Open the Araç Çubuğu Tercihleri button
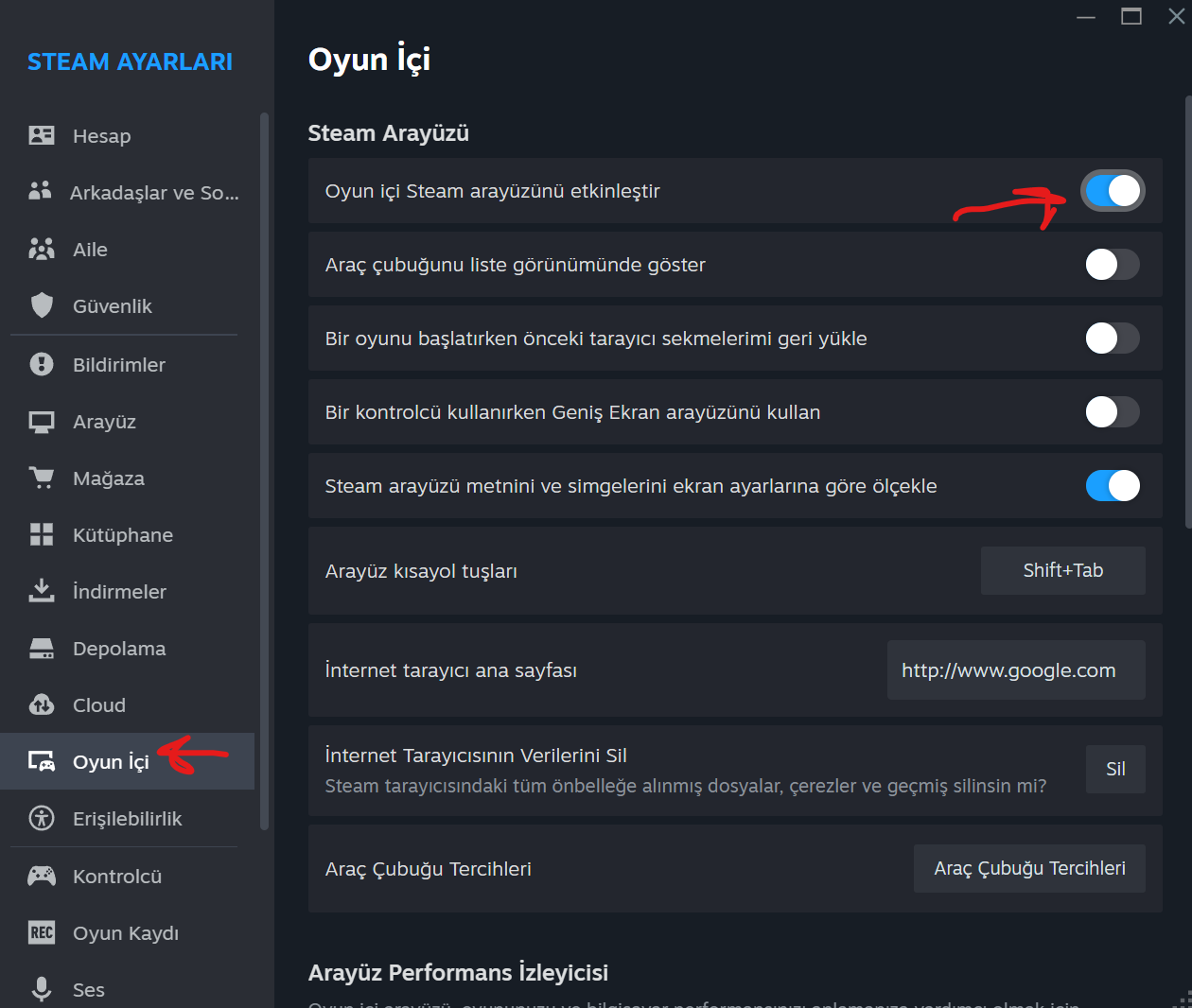The image size is (1192, 1008). tap(1029, 868)
